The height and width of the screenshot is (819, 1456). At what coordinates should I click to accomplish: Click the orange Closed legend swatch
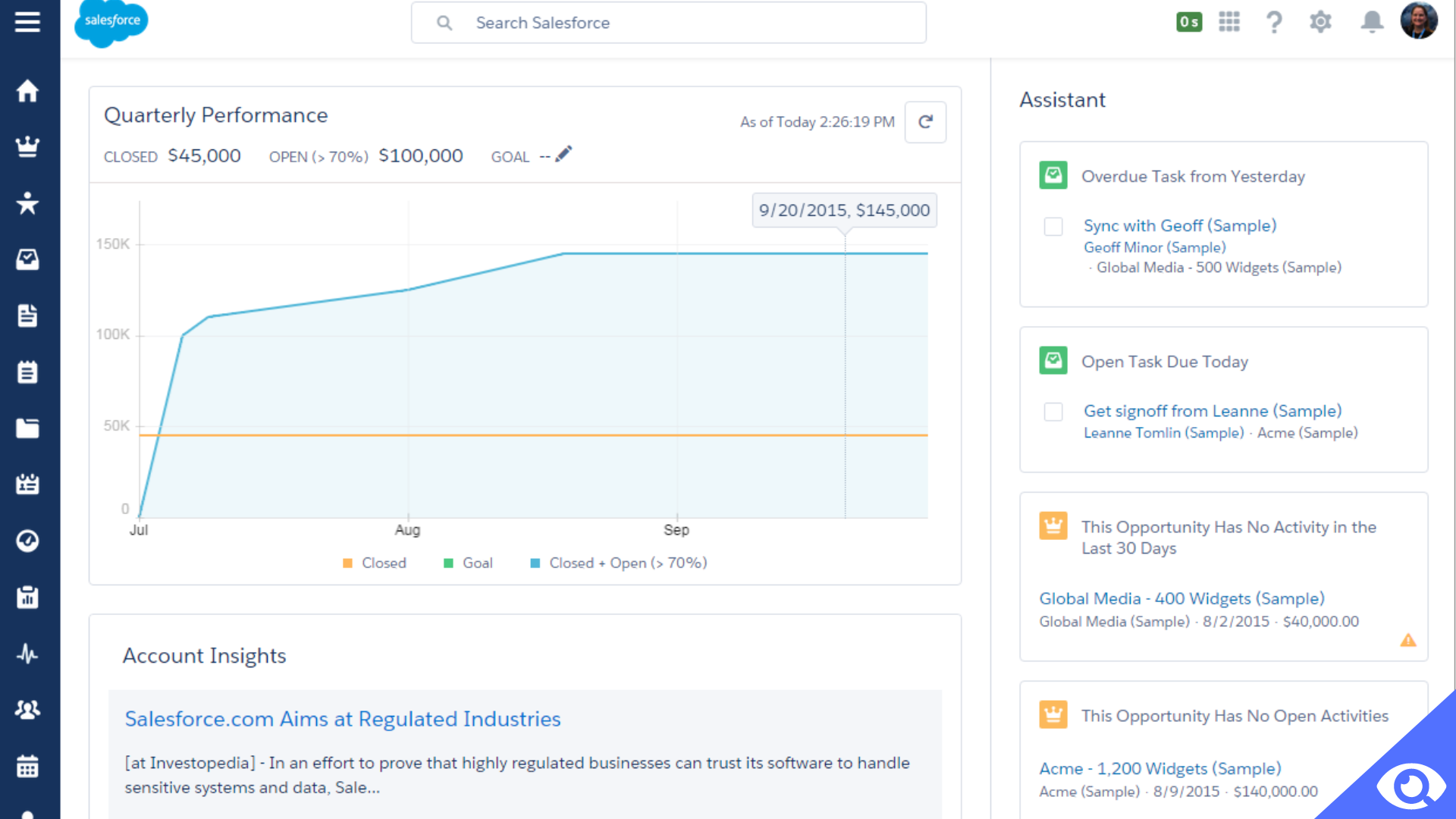(347, 563)
